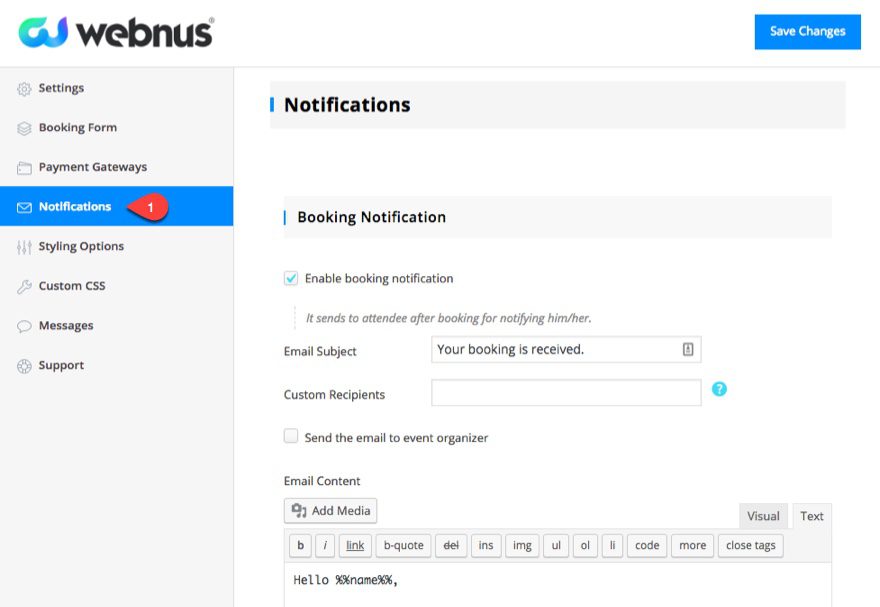Switch to the Visual editor tab

[x=763, y=516]
